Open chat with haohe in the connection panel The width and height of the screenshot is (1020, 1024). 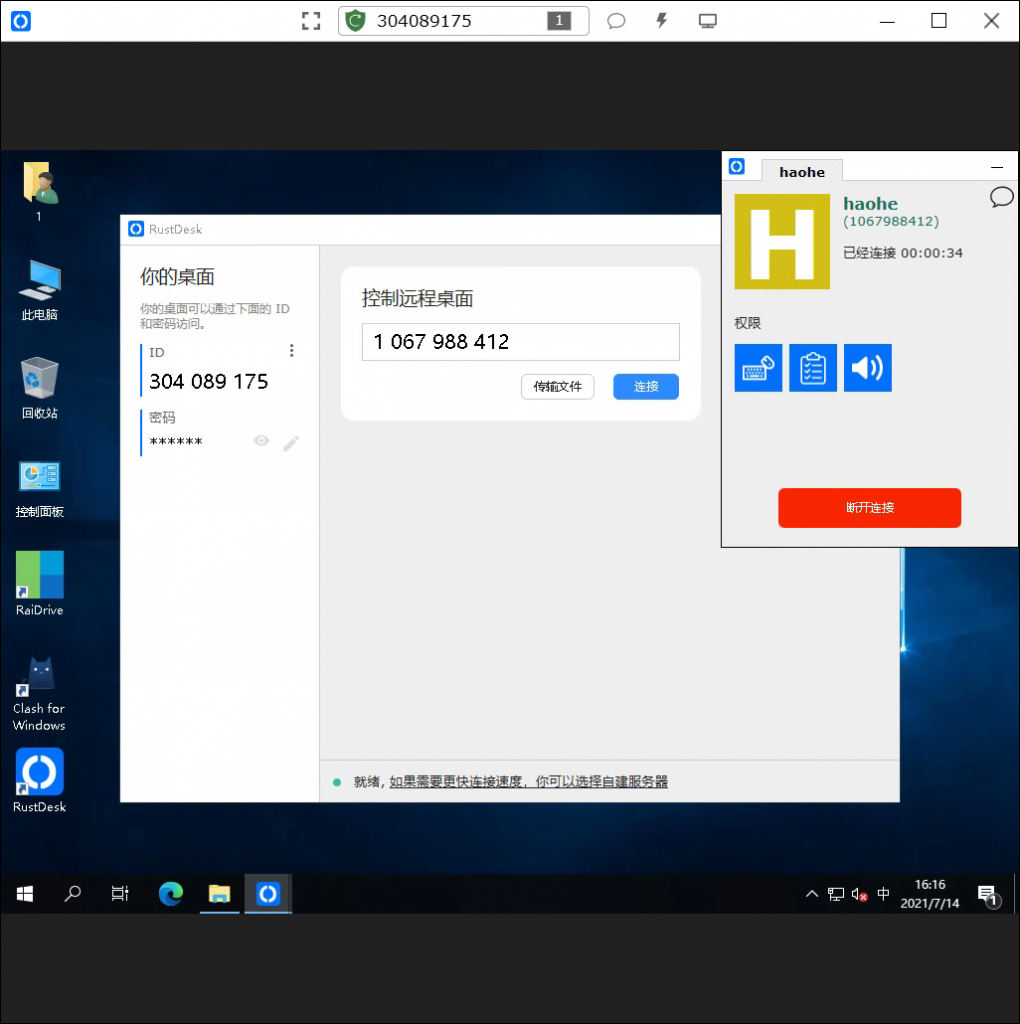1001,197
